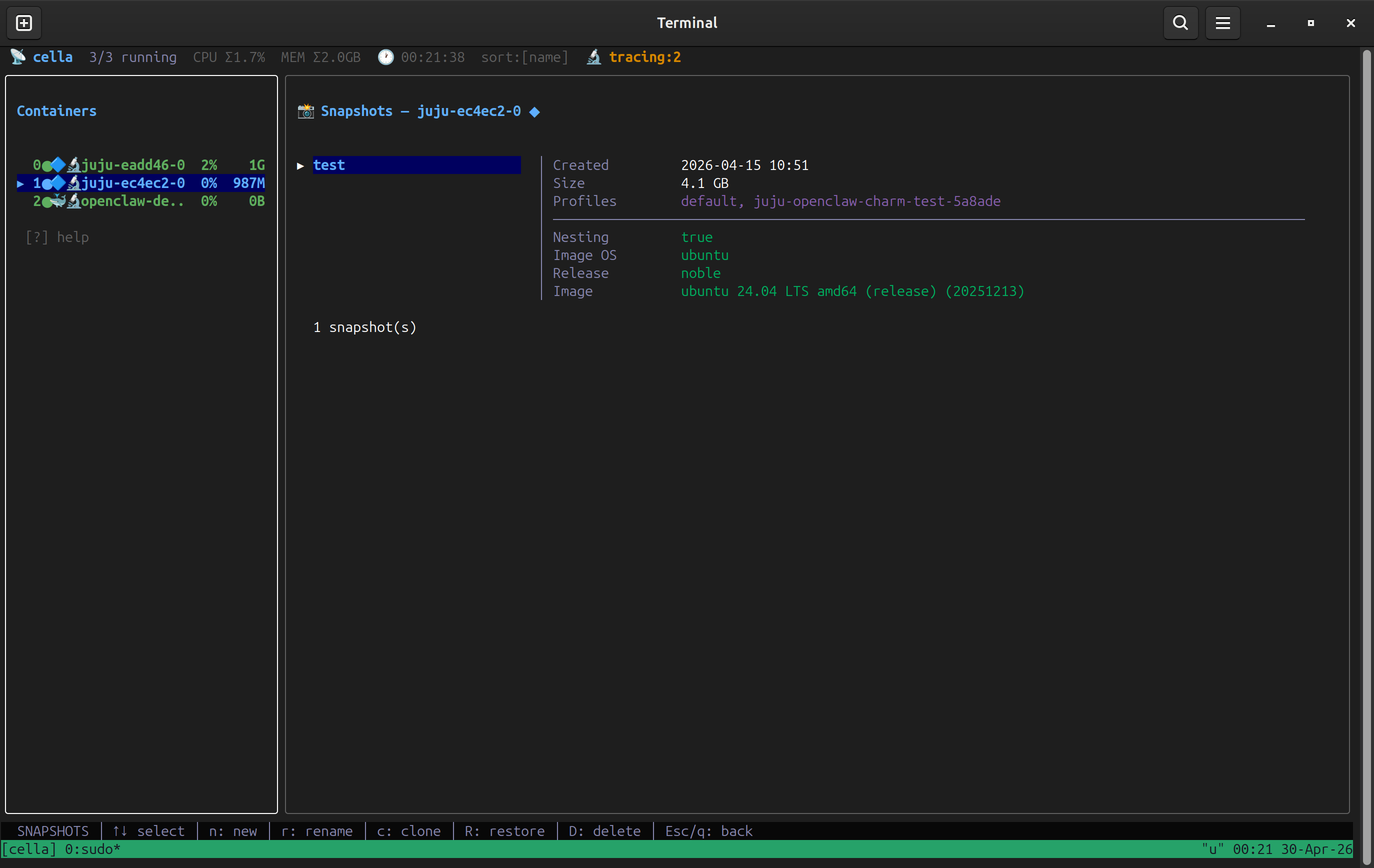Click the tmux session name [cella]
The width and height of the screenshot is (1374, 868).
(x=29, y=849)
